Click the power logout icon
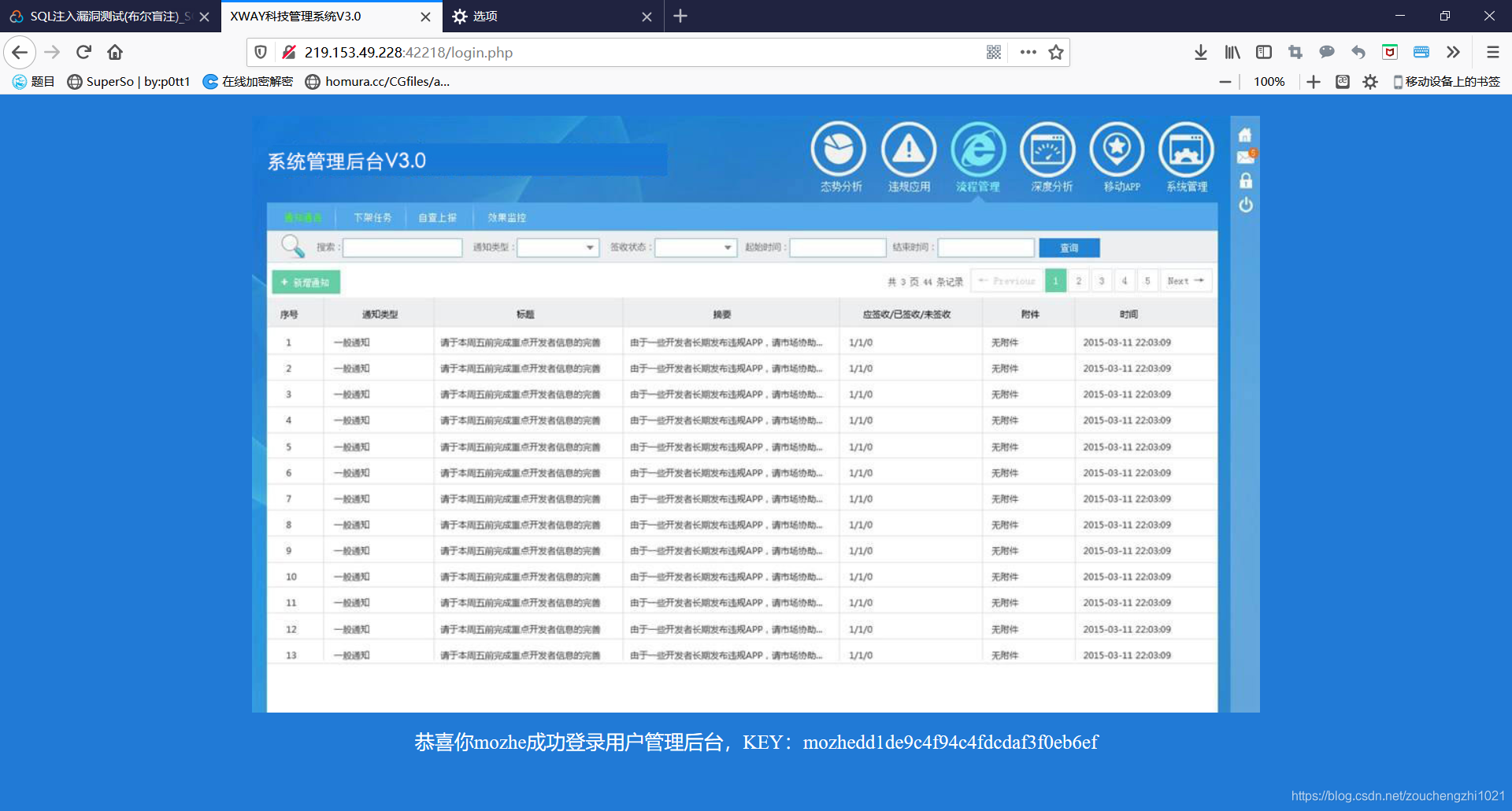The width and height of the screenshot is (1512, 811). pos(1246,205)
